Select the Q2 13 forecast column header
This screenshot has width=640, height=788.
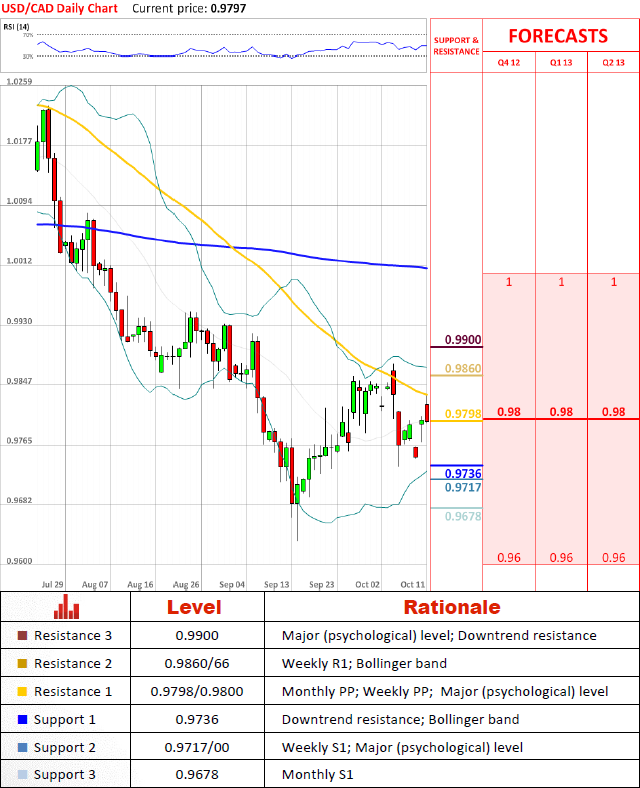(613, 63)
